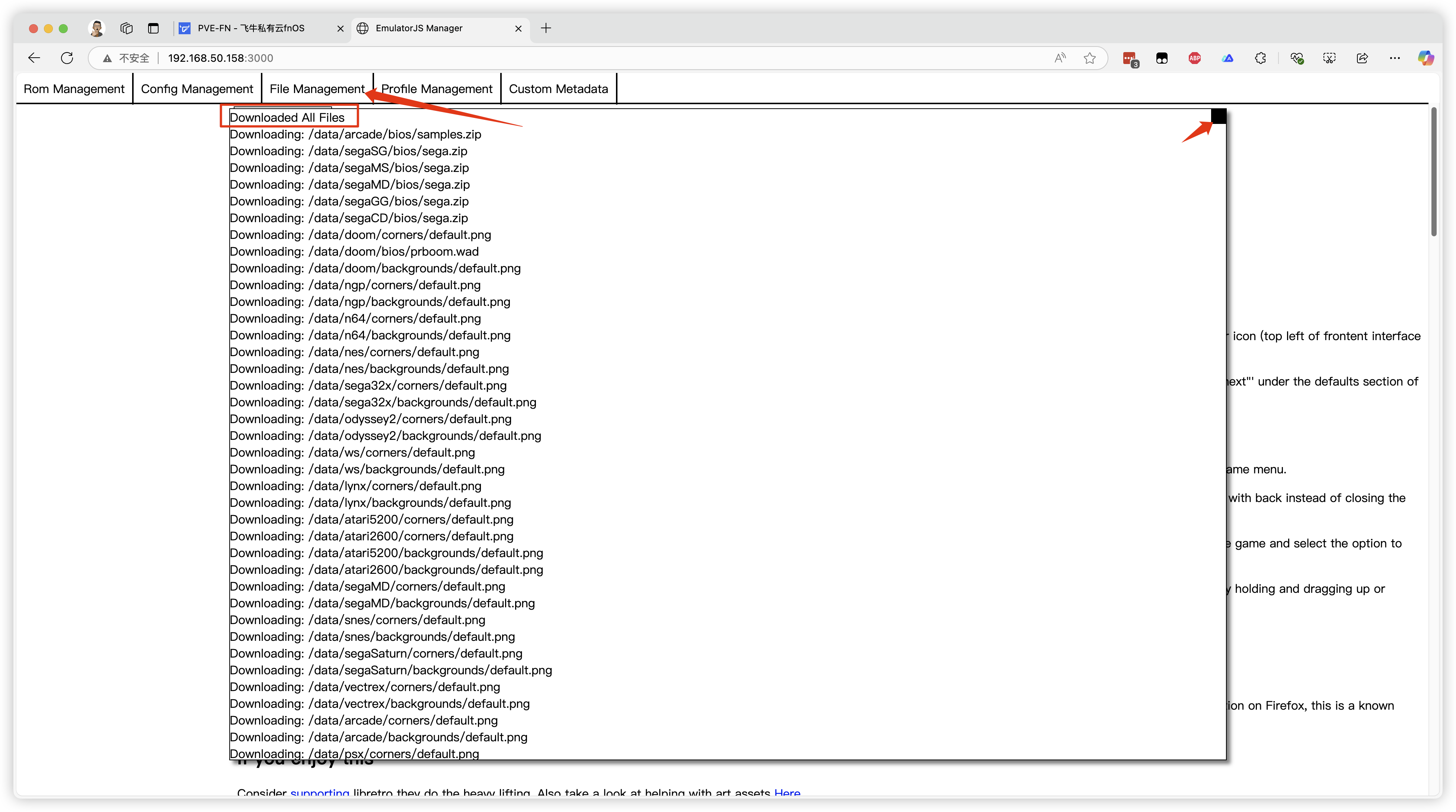Click the page vertical scrollbar
Screen dimensions: 1456x812
(x=1433, y=172)
